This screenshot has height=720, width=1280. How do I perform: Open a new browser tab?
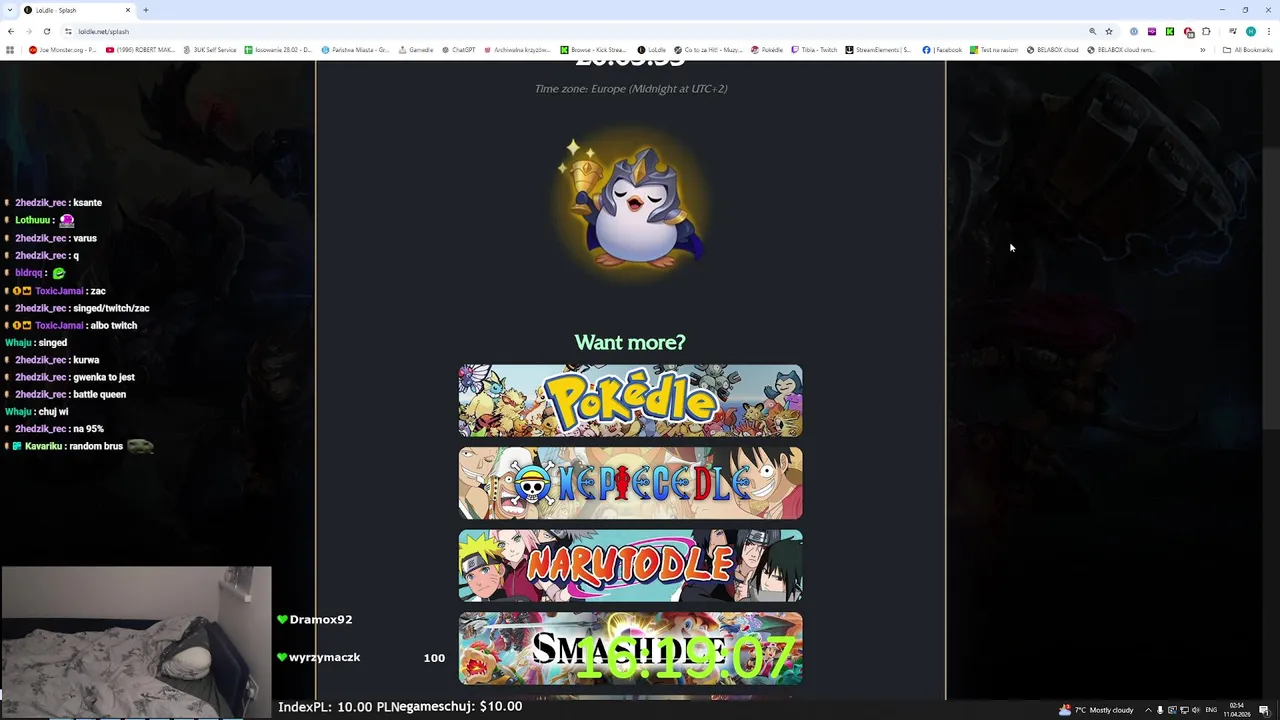click(x=146, y=10)
